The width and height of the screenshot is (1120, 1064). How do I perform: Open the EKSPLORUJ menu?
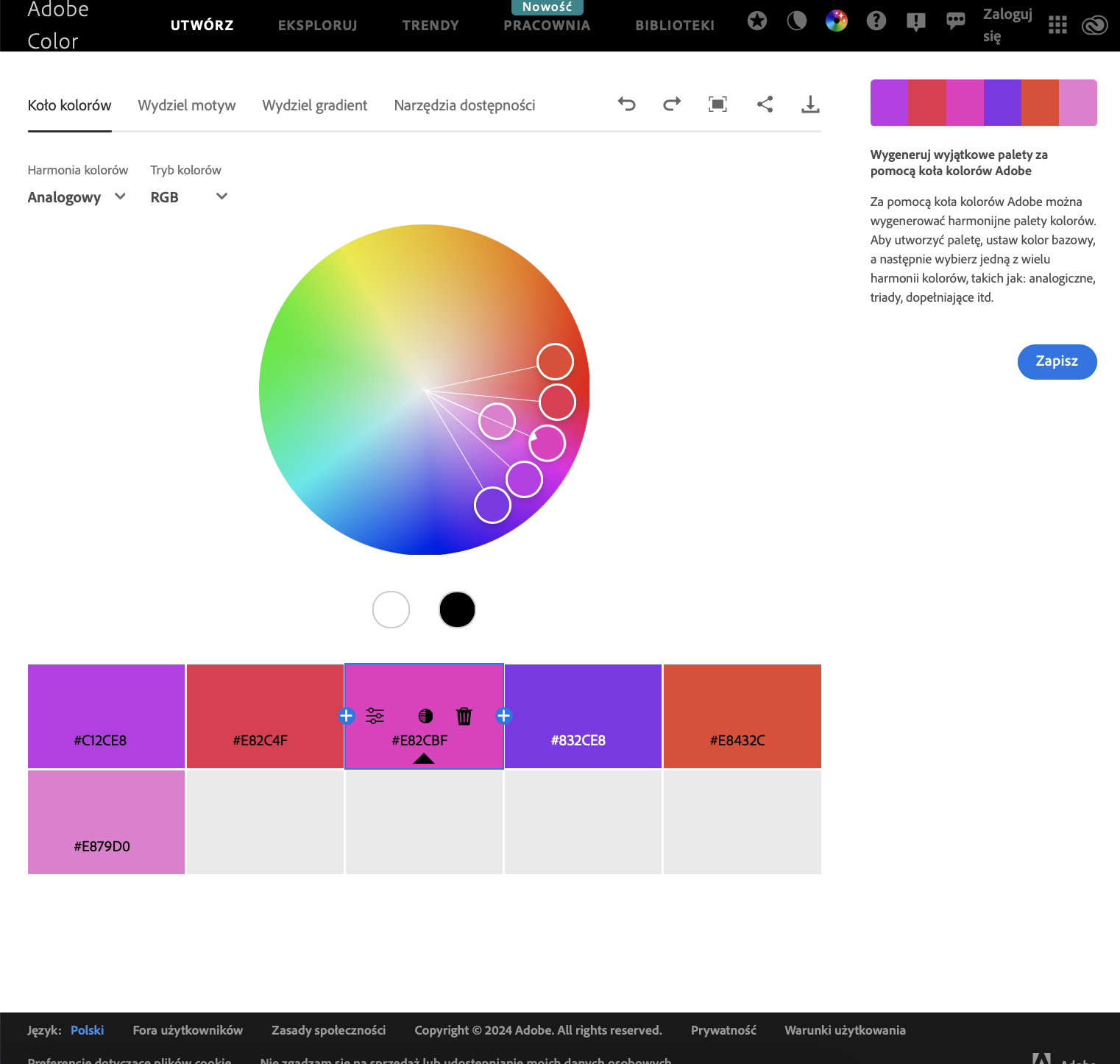click(318, 25)
